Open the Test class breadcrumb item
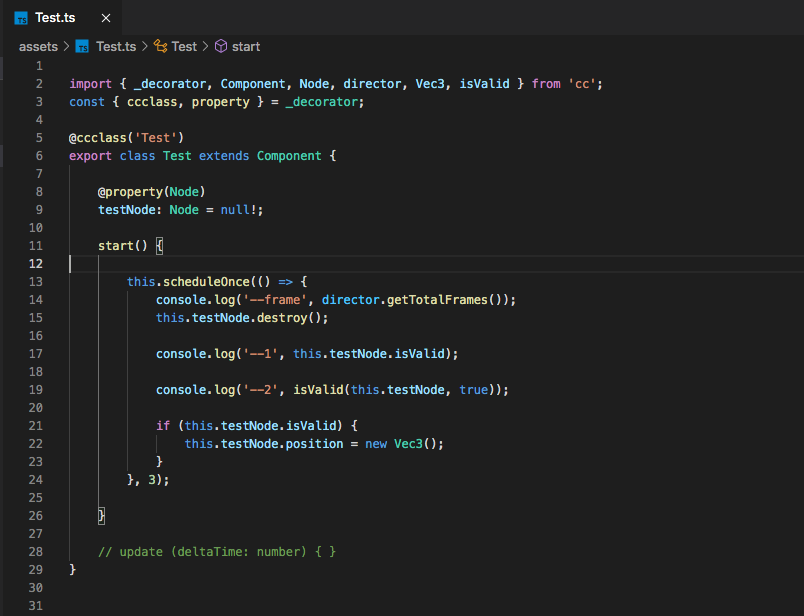The height and width of the screenshot is (616, 804). coord(184,47)
